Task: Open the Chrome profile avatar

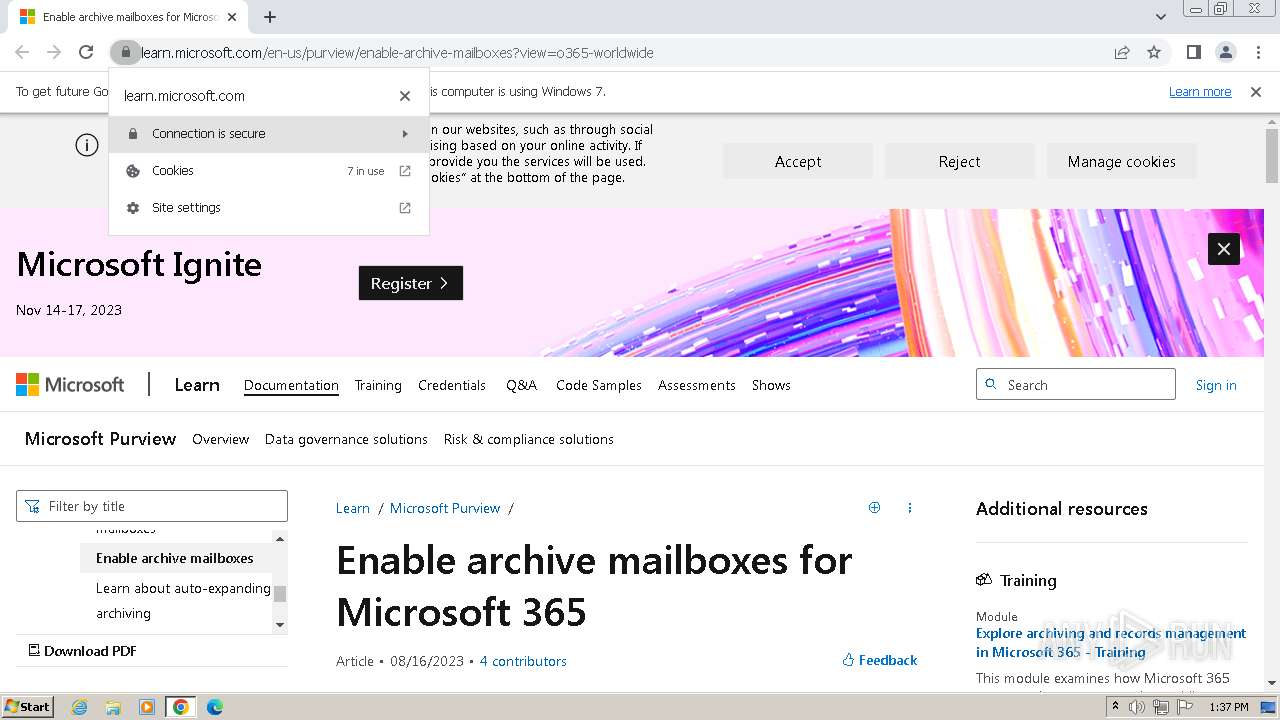Action: [1225, 52]
